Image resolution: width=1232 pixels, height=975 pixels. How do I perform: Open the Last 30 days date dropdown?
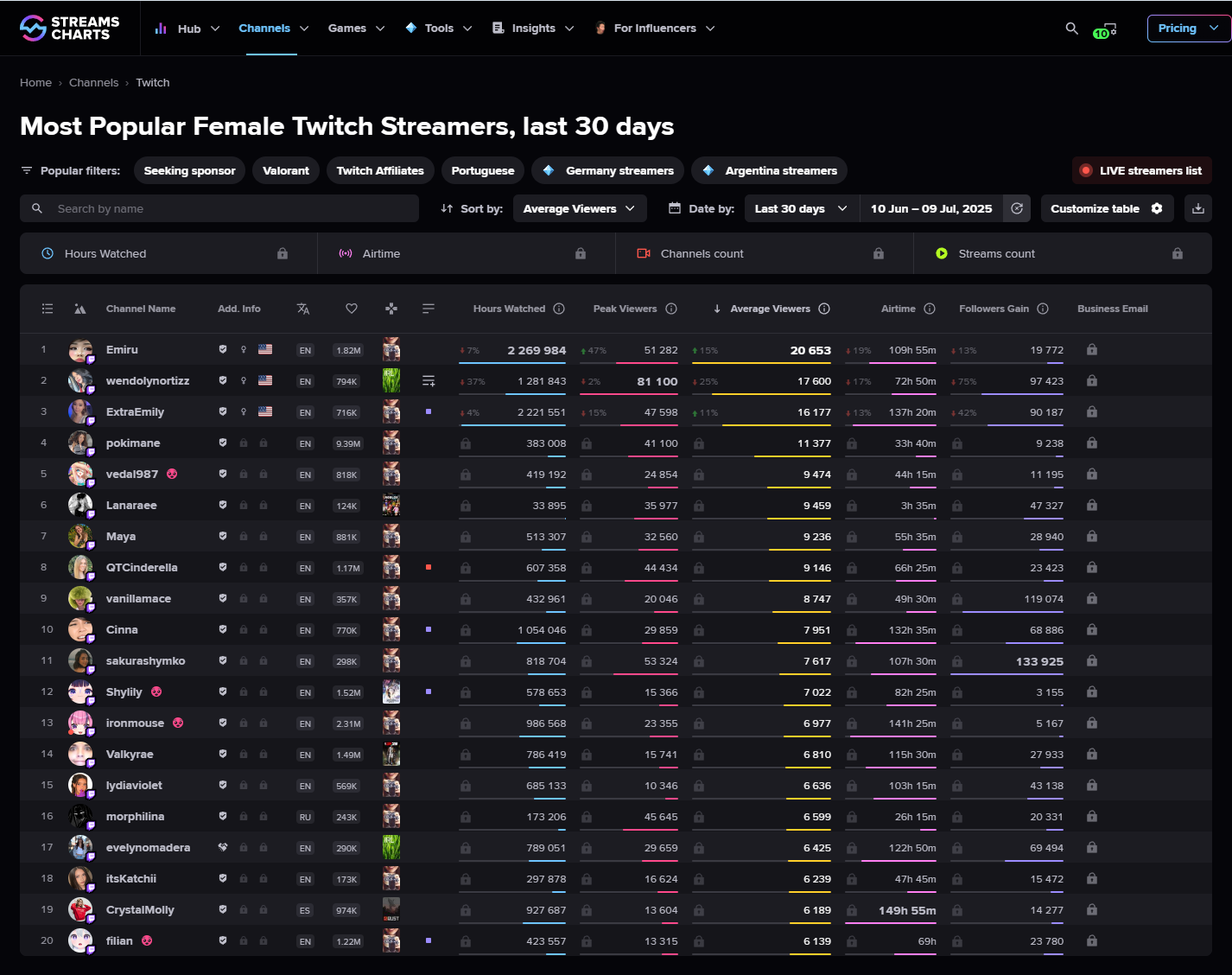point(802,208)
